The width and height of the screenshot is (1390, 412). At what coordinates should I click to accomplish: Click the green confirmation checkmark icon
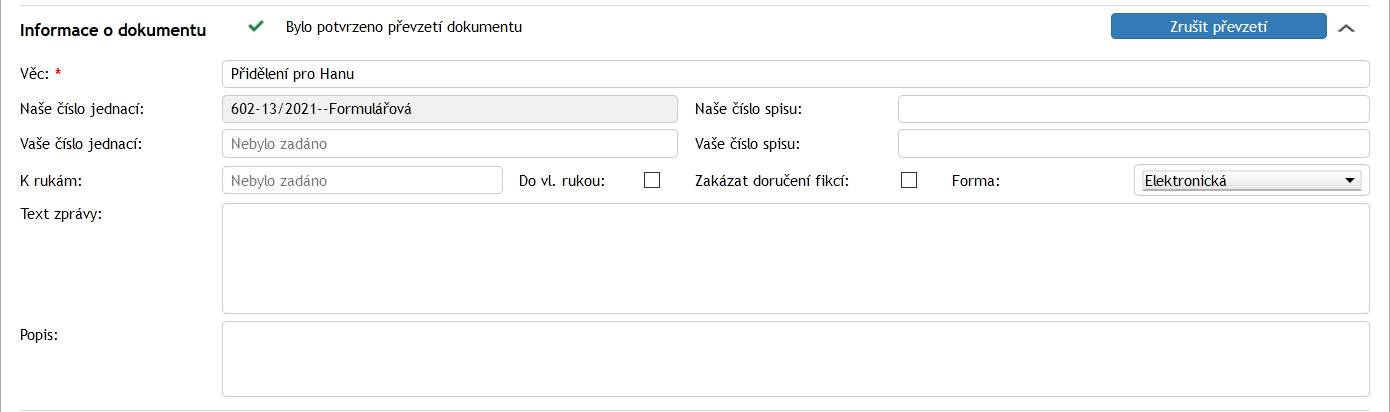coord(255,27)
